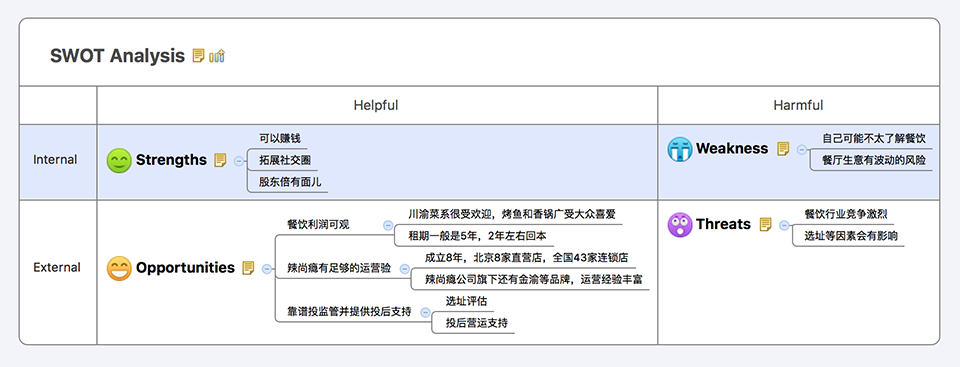Select the Threats topic
The image size is (960, 367).
coord(723,224)
